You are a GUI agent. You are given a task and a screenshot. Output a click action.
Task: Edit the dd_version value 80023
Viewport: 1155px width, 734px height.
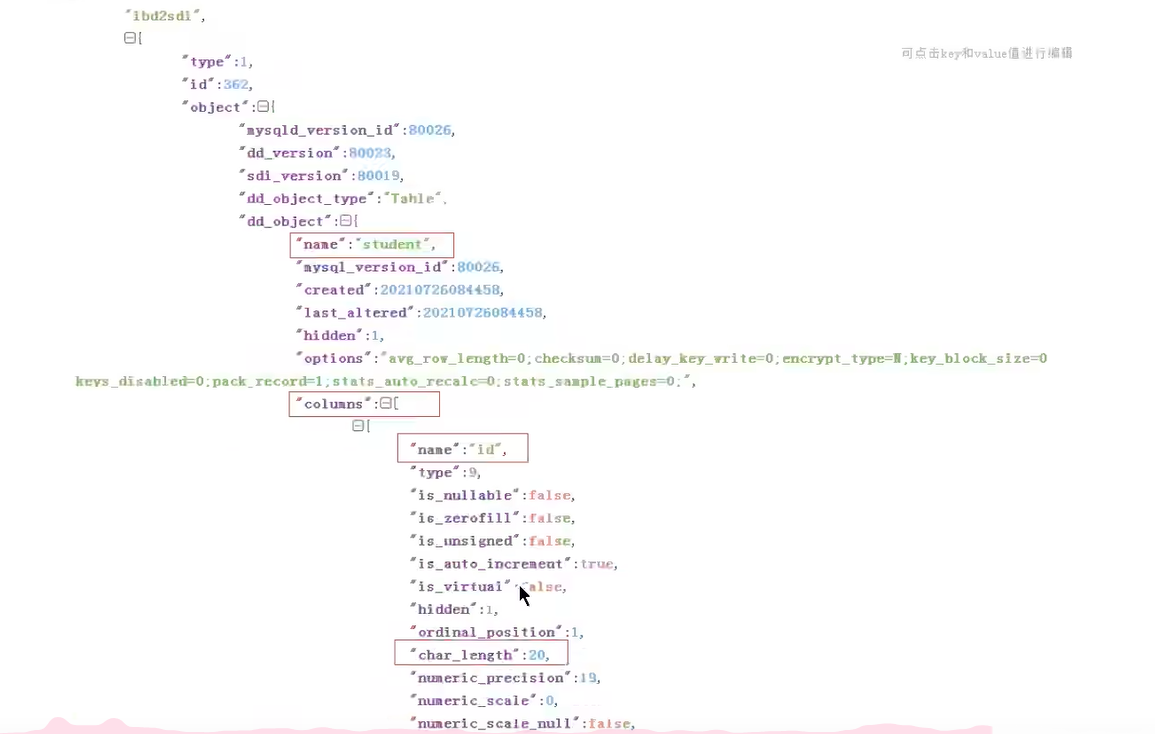(x=370, y=153)
